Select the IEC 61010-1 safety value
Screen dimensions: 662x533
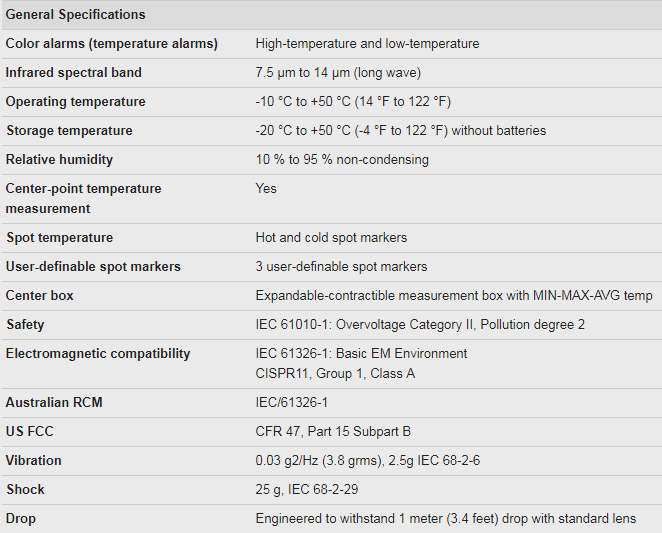click(x=420, y=325)
